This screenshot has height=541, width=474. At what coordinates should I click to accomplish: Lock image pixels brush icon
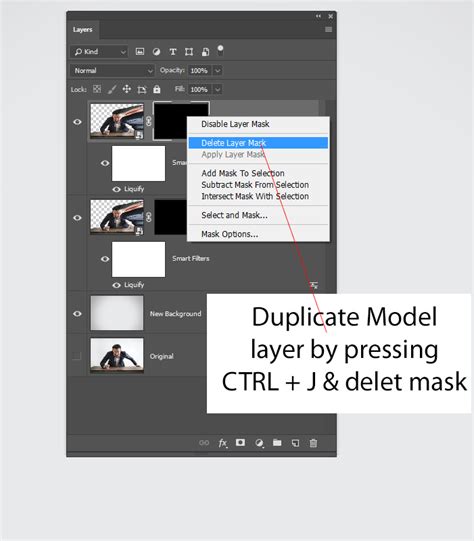[112, 89]
